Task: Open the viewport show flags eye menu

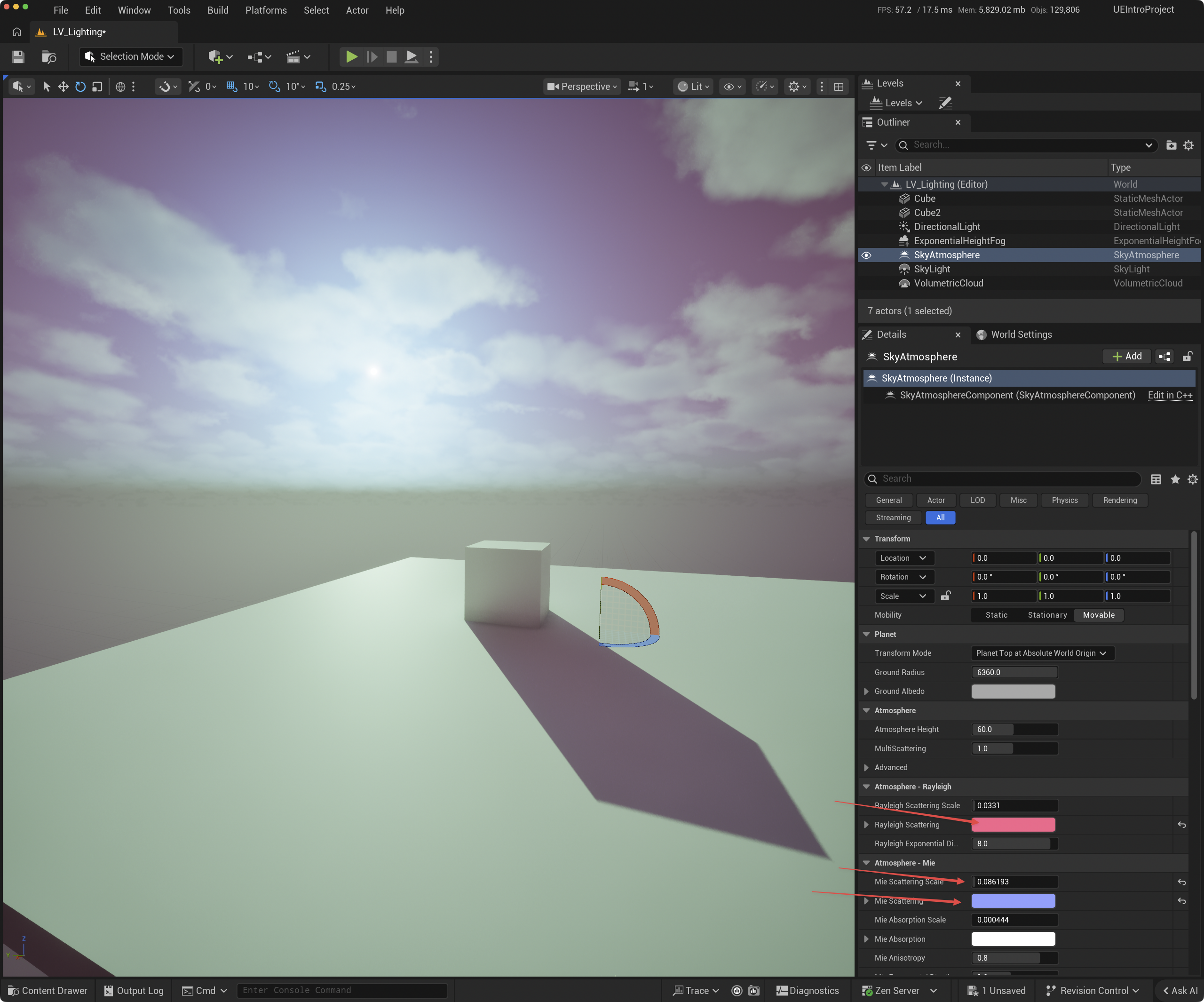Action: [x=733, y=87]
